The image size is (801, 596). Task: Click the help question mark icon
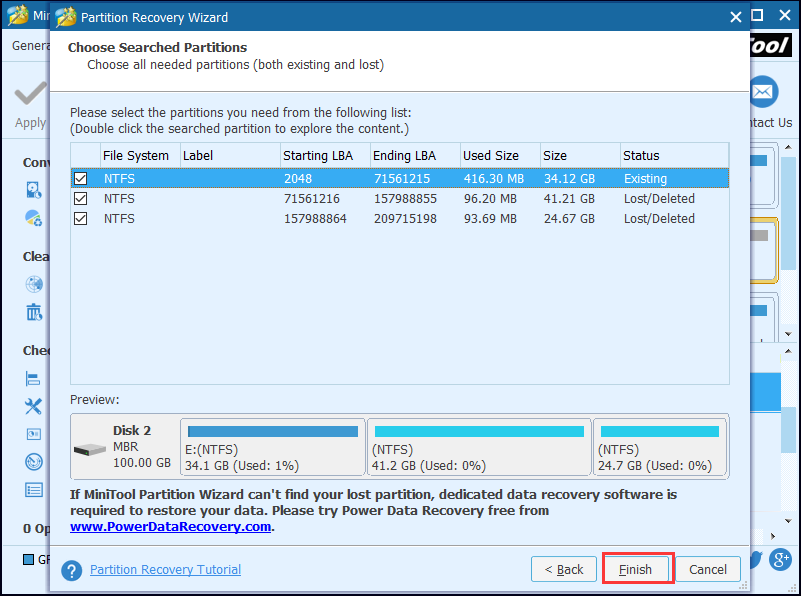click(x=72, y=570)
